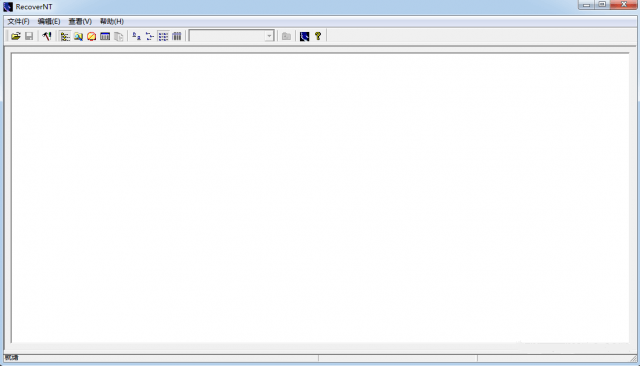Open the hammer tools settings icon
This screenshot has width=640, height=366.
click(x=47, y=36)
